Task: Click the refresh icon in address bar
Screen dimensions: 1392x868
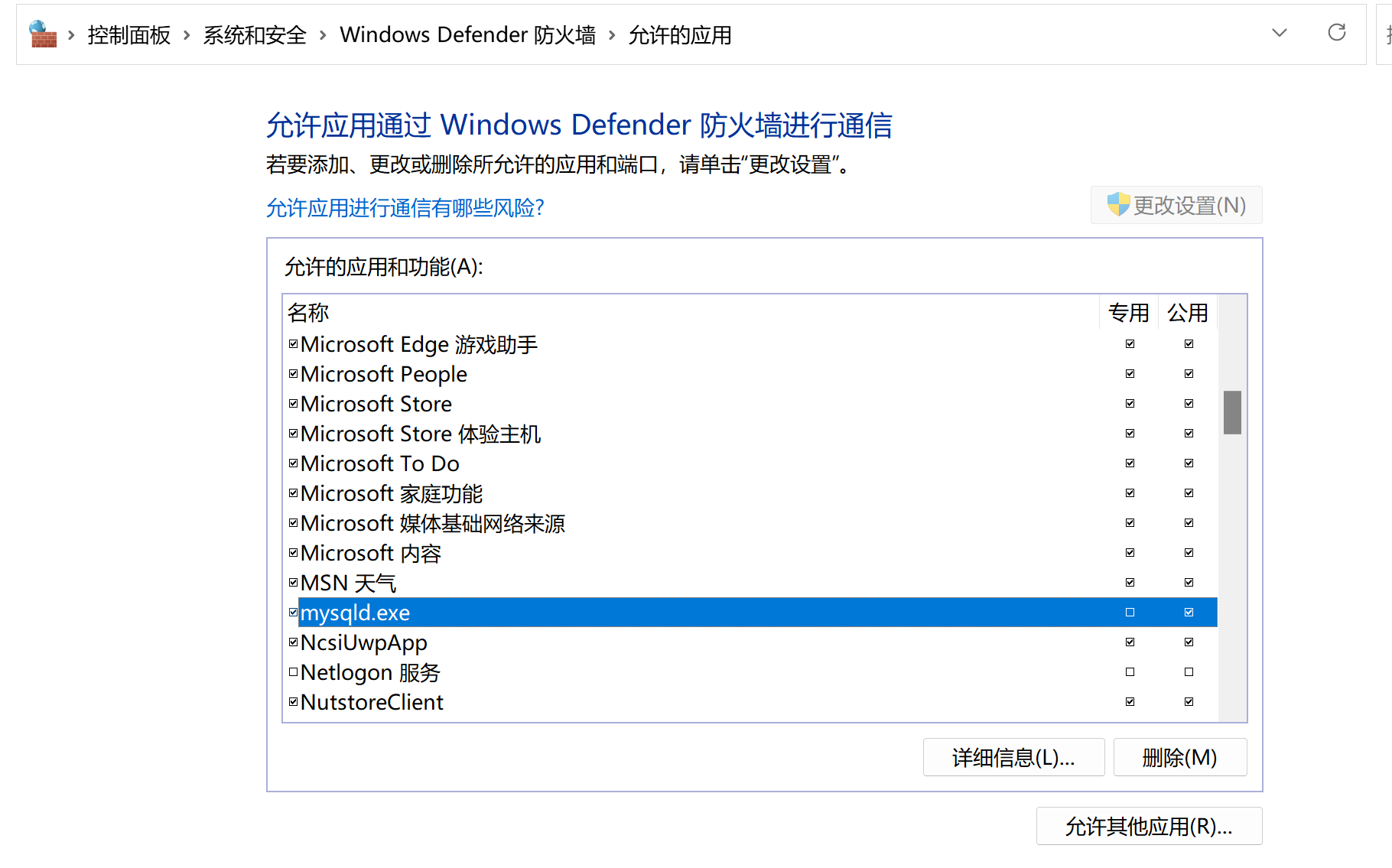Action: point(1336,33)
